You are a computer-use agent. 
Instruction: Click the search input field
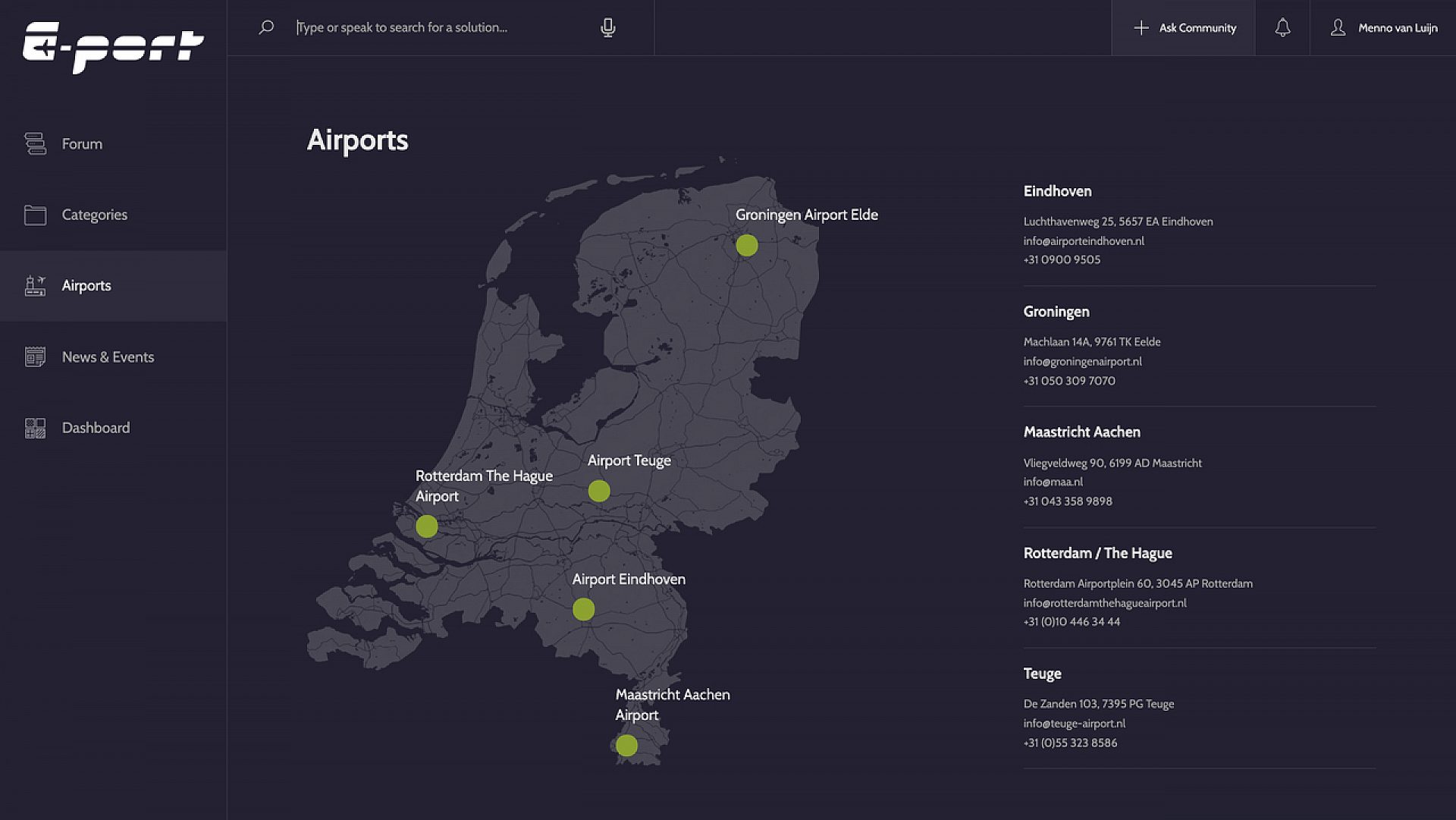click(438, 27)
